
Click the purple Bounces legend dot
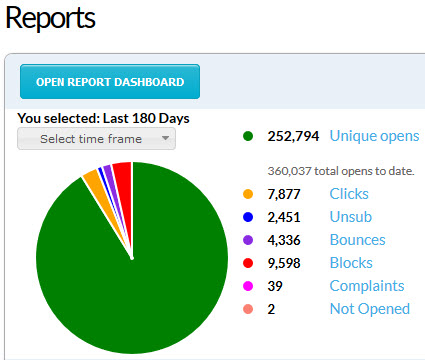click(248, 240)
